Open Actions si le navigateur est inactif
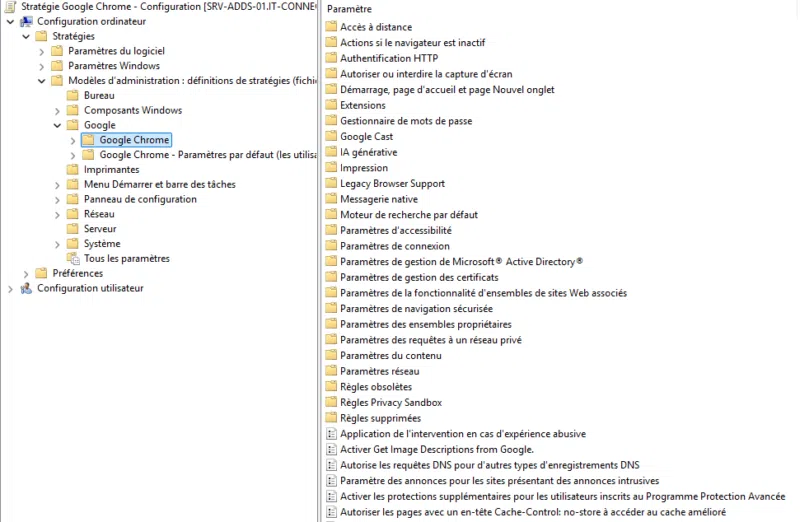This screenshot has height=522, width=800. 412,42
